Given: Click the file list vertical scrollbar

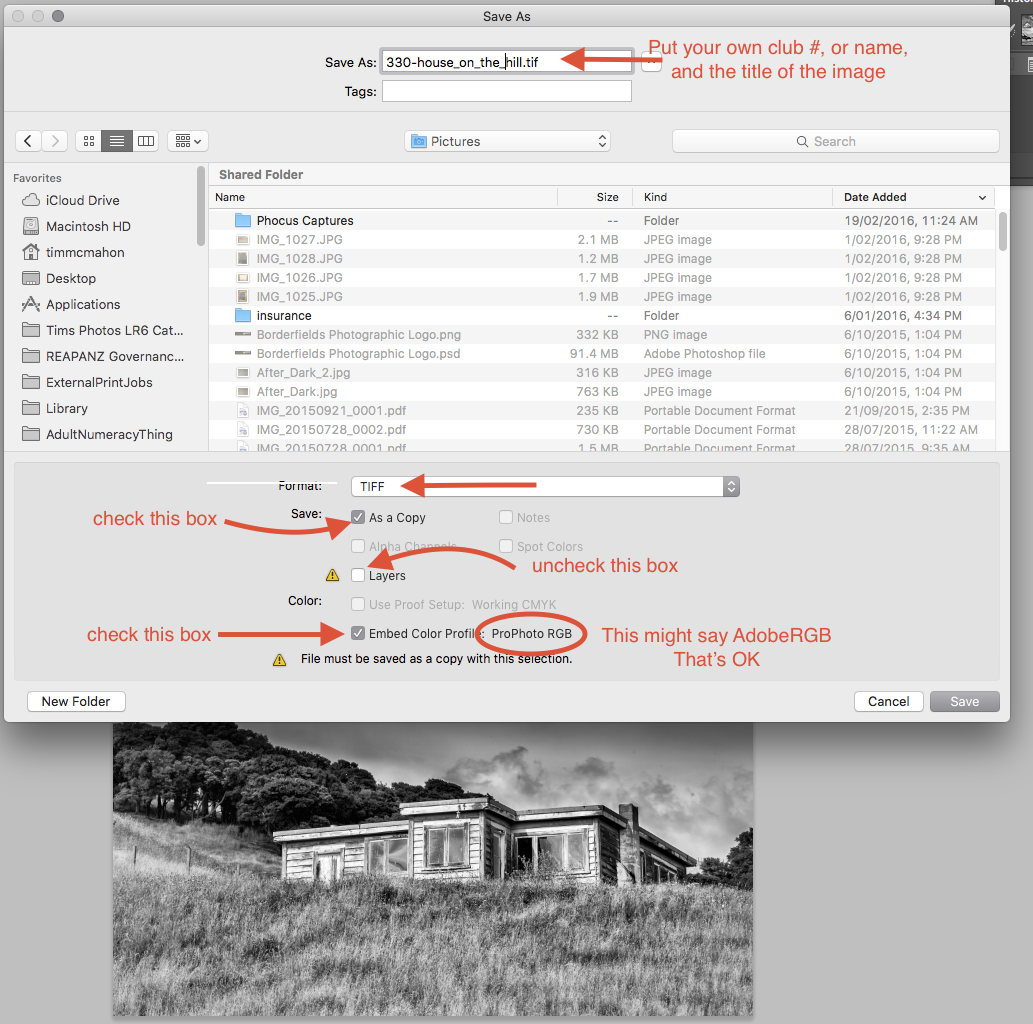Looking at the screenshot, I should (x=1003, y=230).
